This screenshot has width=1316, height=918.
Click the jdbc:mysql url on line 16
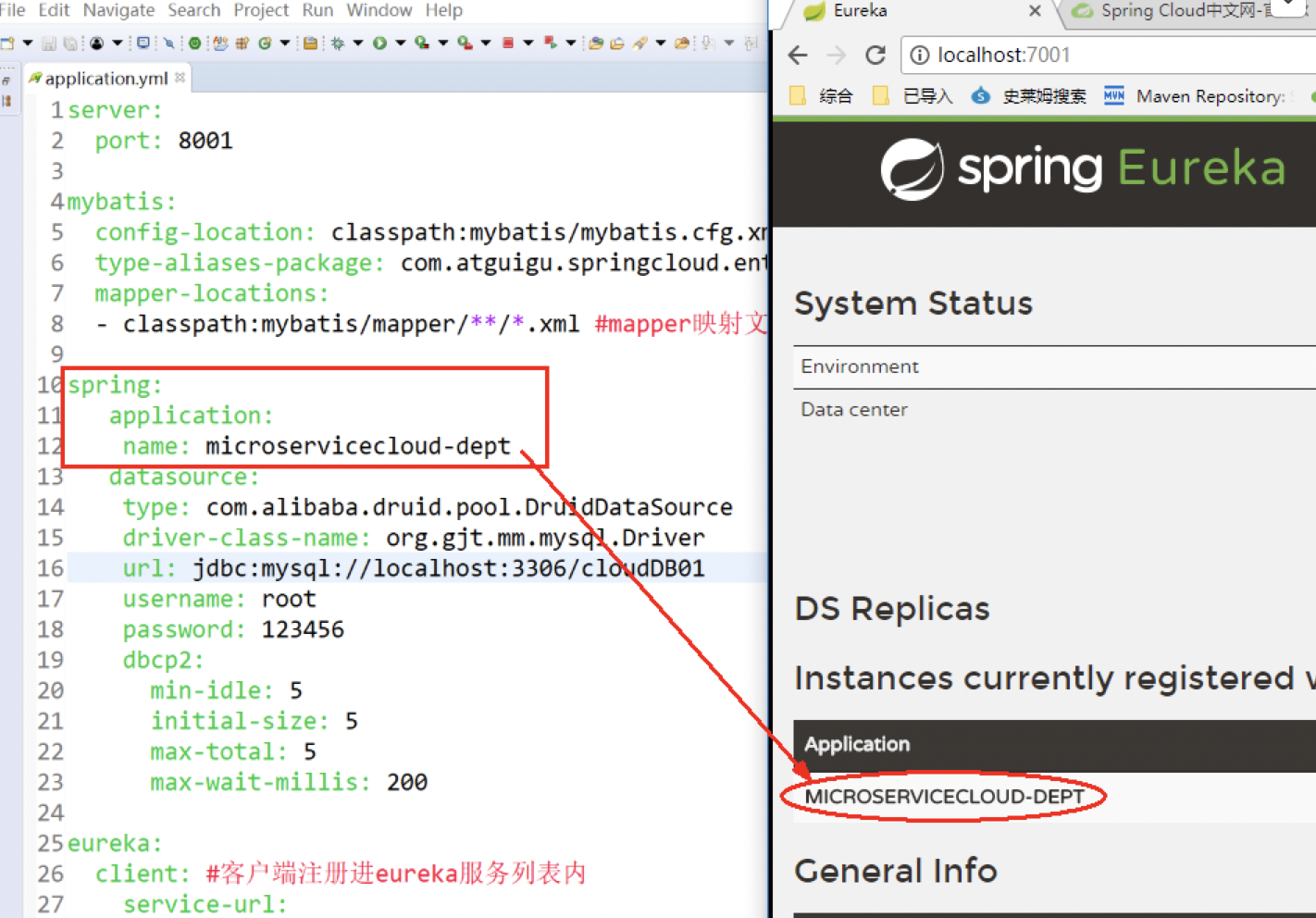[x=449, y=568]
